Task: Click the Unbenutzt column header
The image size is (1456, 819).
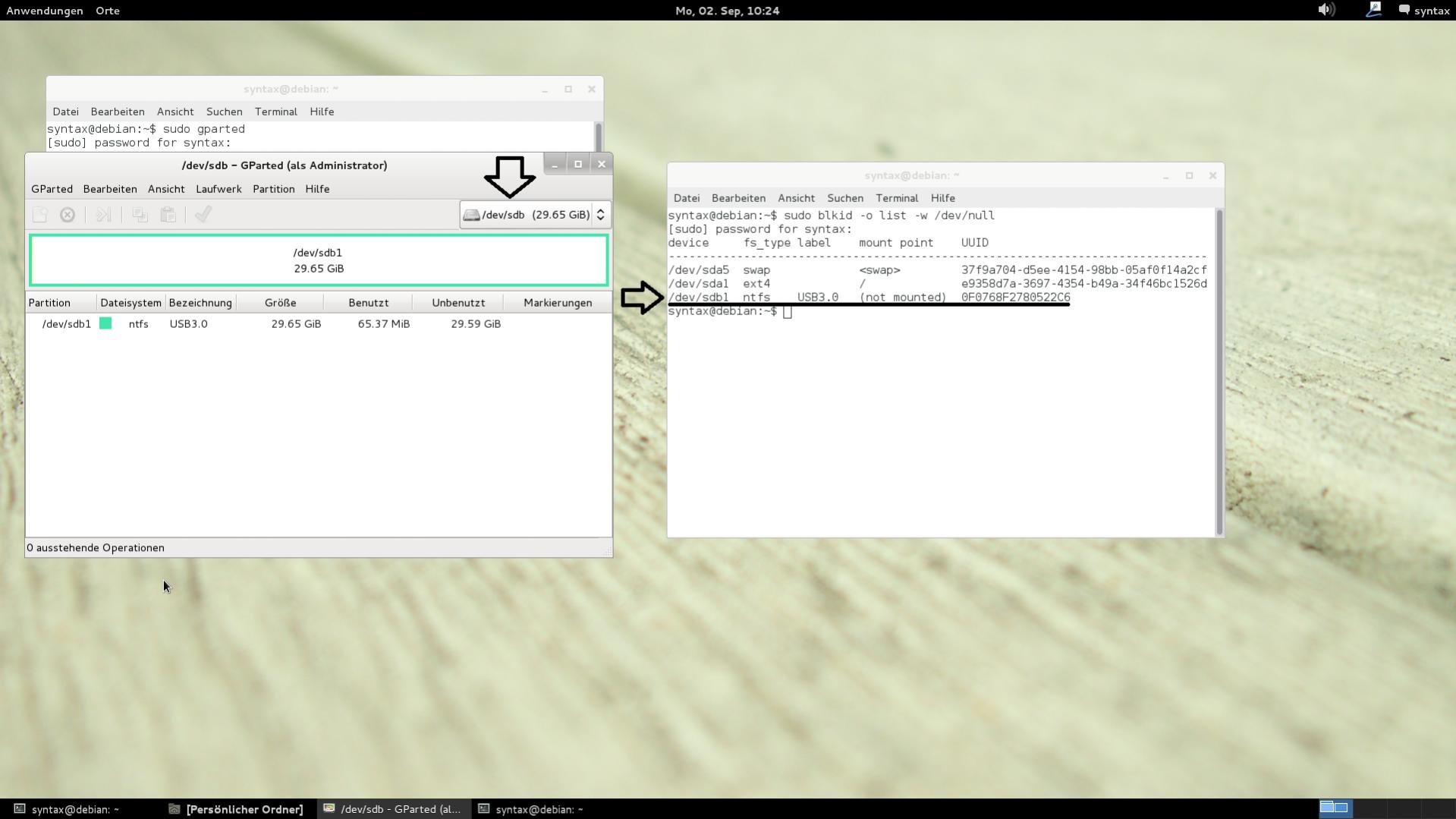Action: [x=458, y=303]
